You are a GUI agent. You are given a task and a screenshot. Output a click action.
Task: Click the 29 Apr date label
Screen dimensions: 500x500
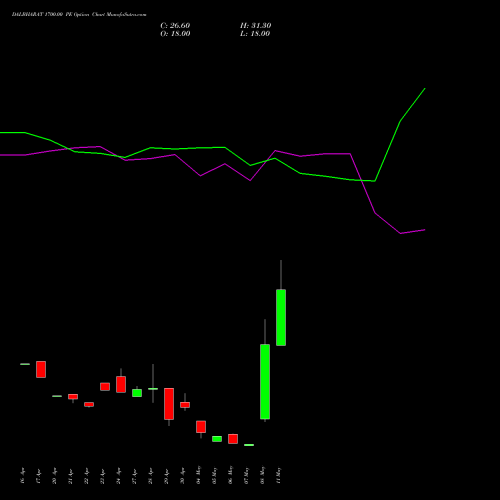tap(167, 476)
